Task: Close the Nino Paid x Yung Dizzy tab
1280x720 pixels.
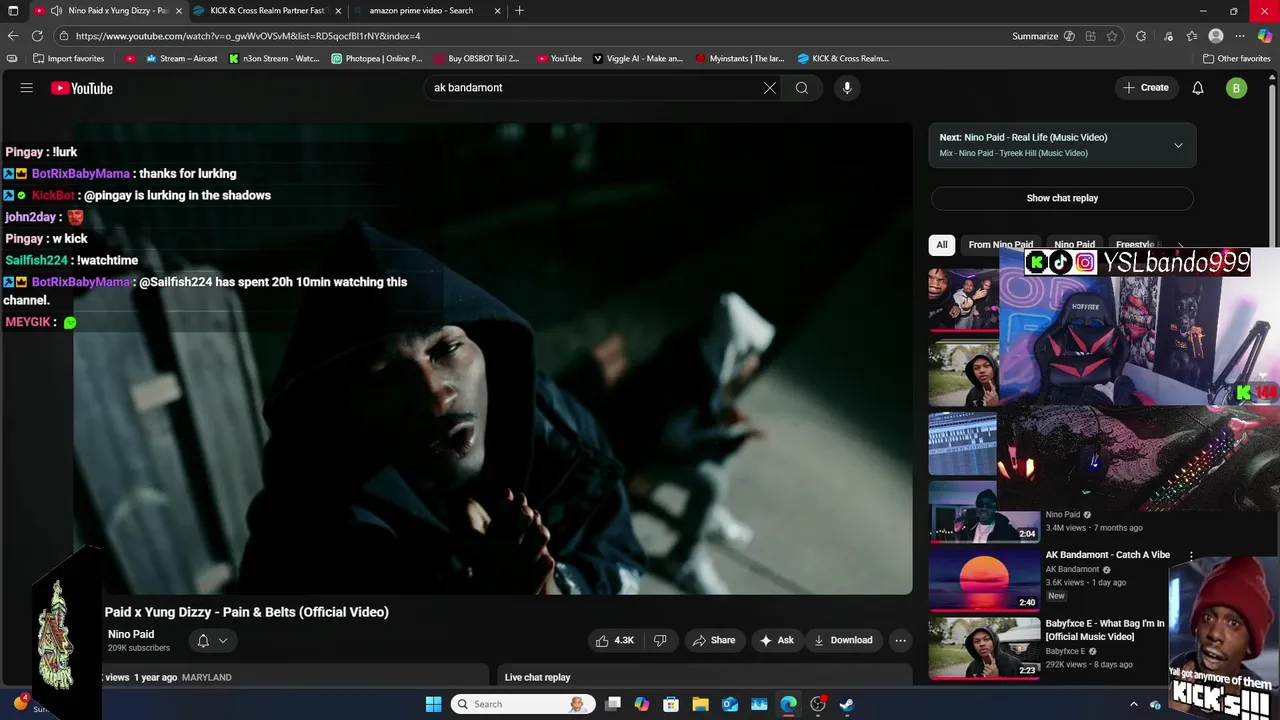Action: point(179,11)
